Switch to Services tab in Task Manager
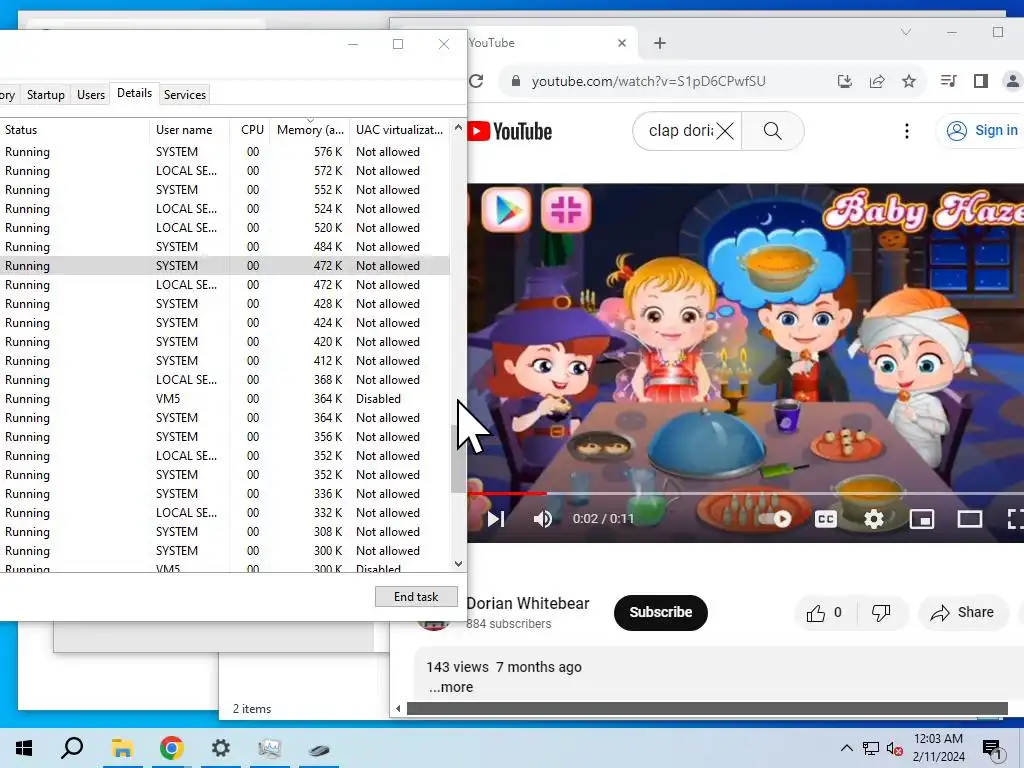Image resolution: width=1024 pixels, height=768 pixels. pyautogui.click(x=185, y=95)
